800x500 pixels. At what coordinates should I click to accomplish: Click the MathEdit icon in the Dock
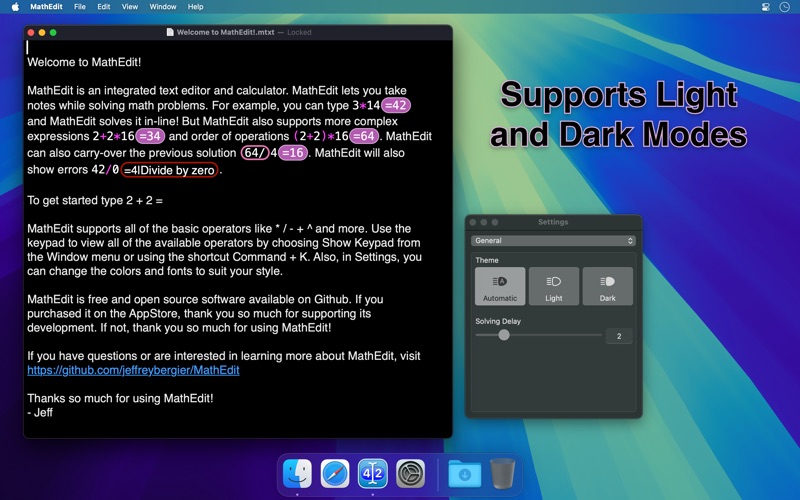pyautogui.click(x=372, y=474)
